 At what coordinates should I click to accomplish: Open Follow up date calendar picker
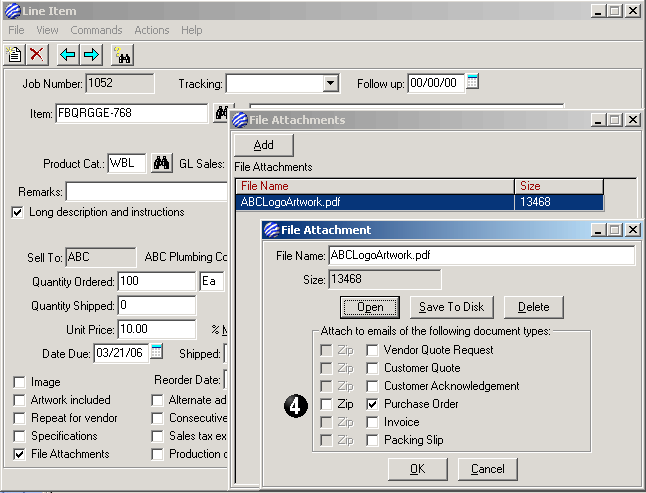pyautogui.click(x=474, y=82)
